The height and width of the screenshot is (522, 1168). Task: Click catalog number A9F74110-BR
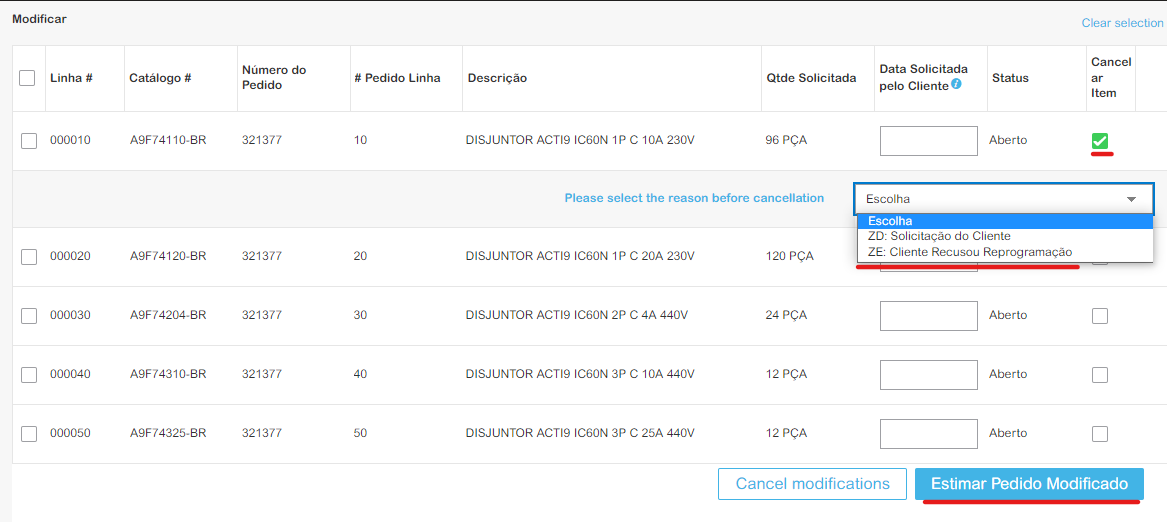tap(168, 140)
